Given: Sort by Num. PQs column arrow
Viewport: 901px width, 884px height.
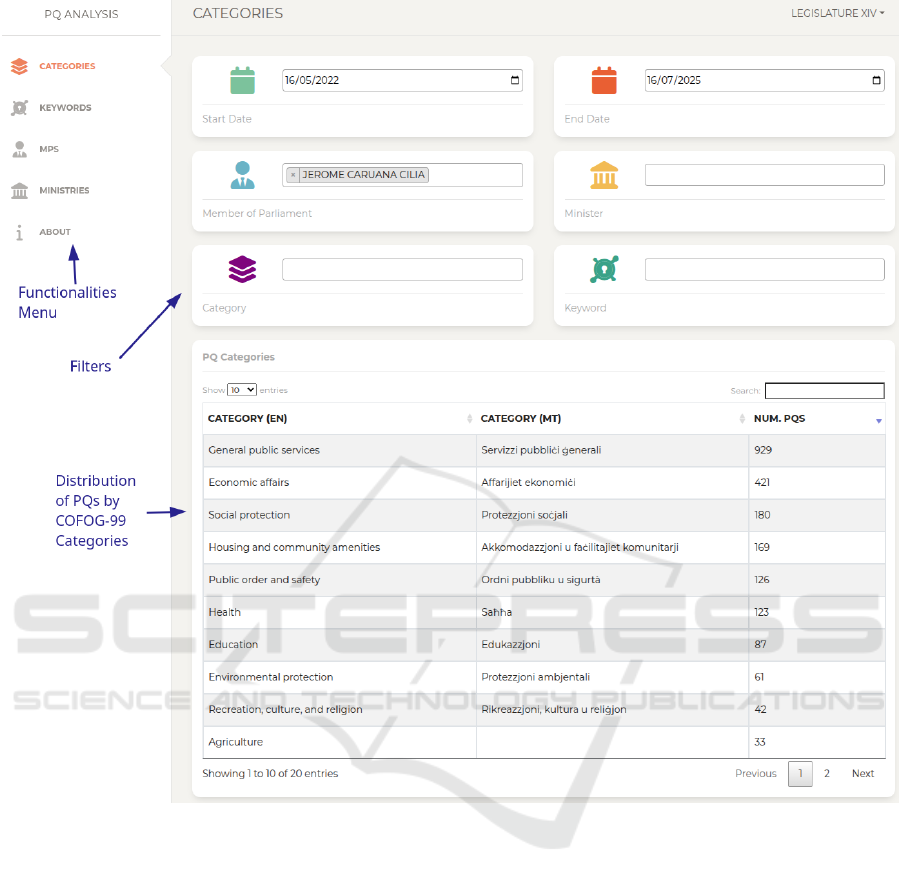Looking at the screenshot, I should click(x=878, y=420).
